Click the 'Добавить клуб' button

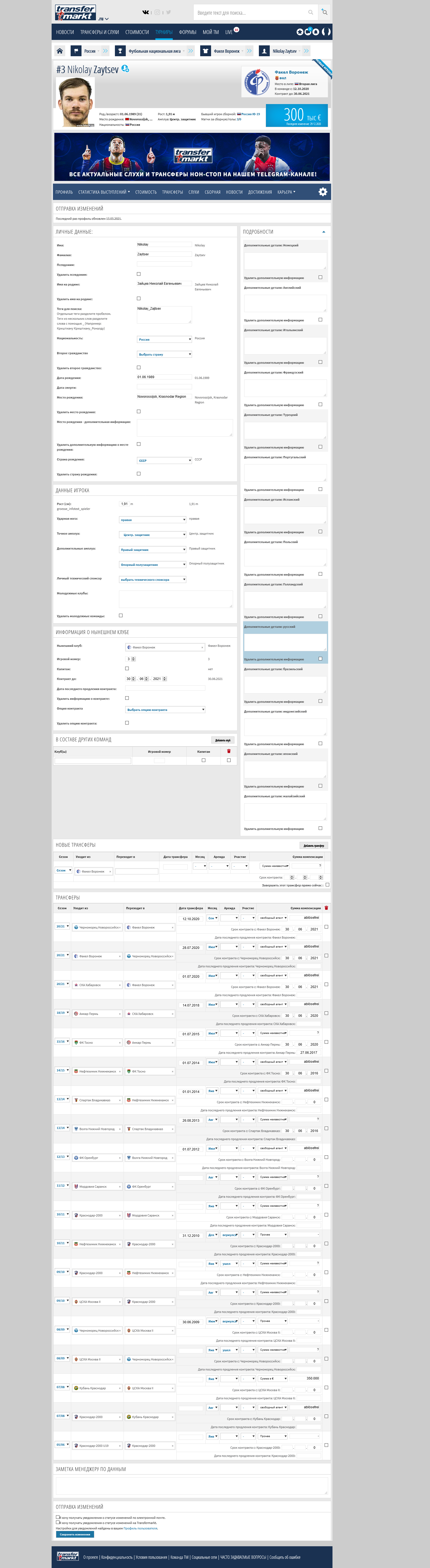223,740
